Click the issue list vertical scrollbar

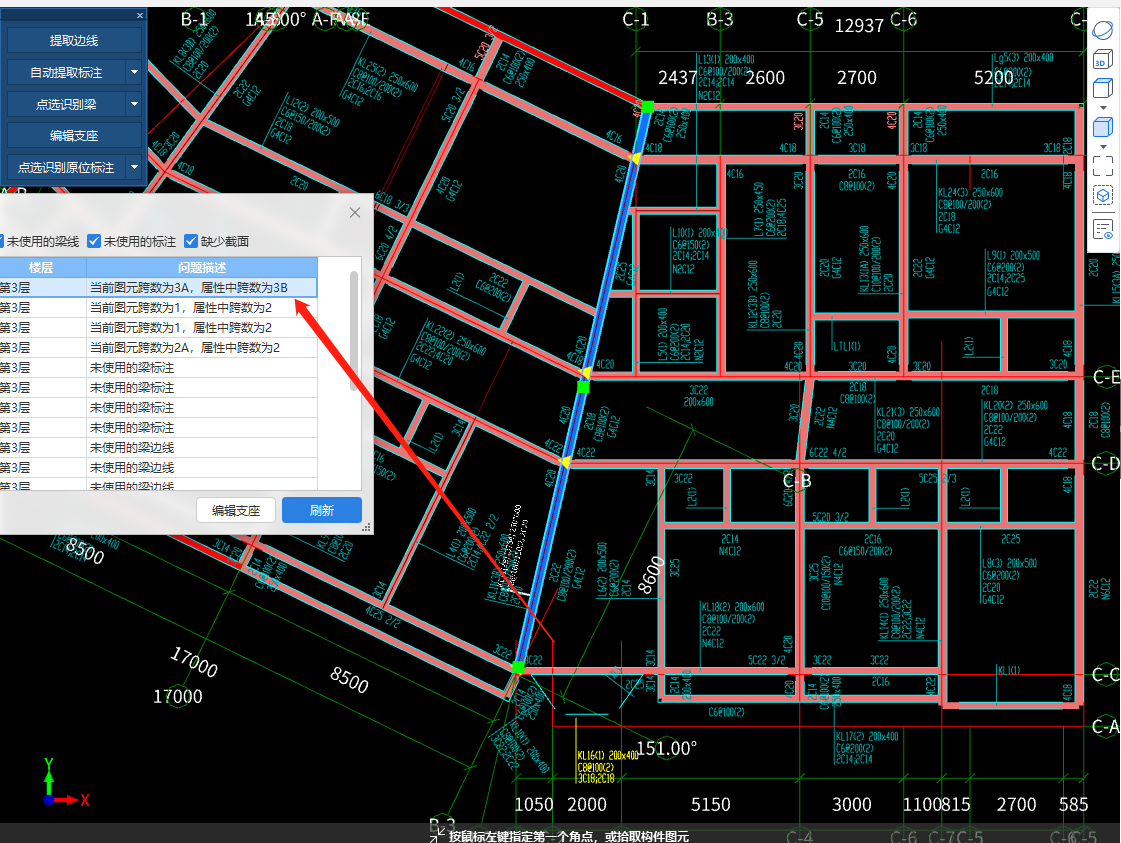(x=353, y=330)
